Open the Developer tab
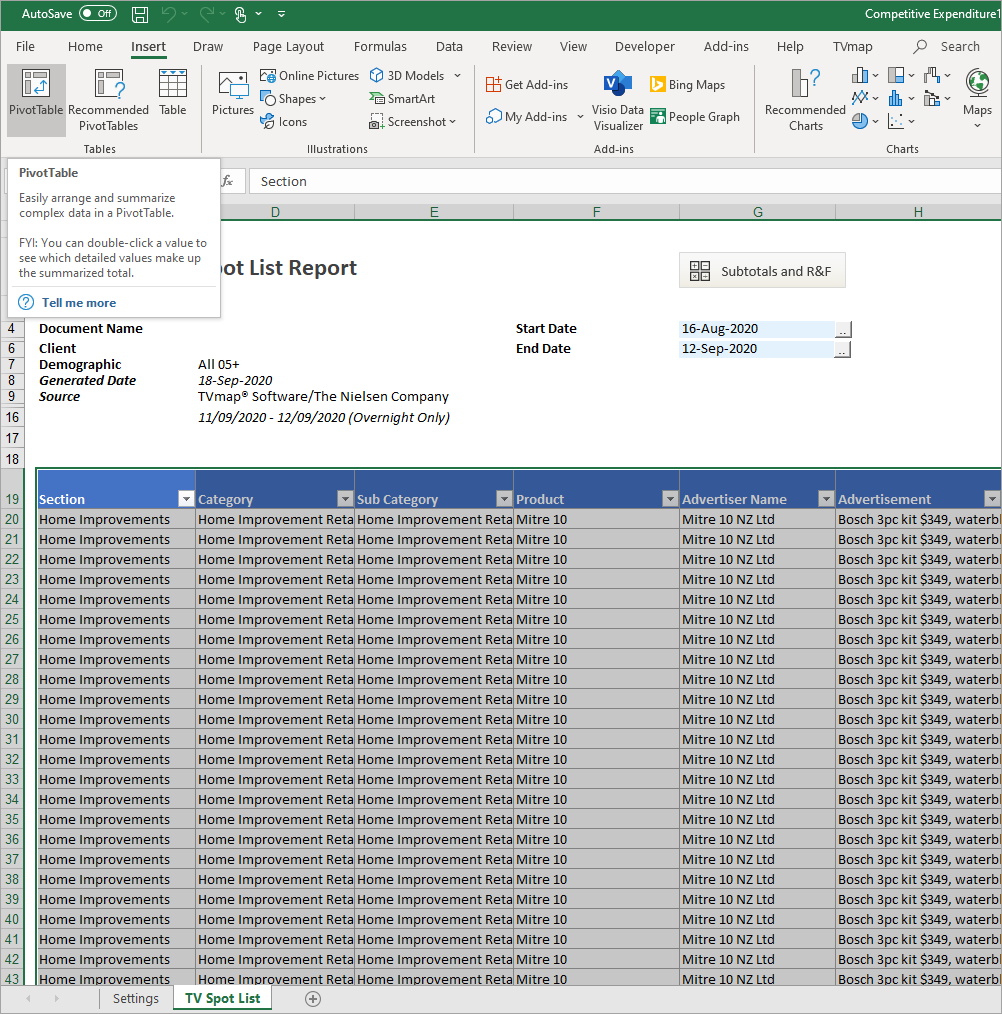The height and width of the screenshot is (1014, 1002). click(644, 47)
